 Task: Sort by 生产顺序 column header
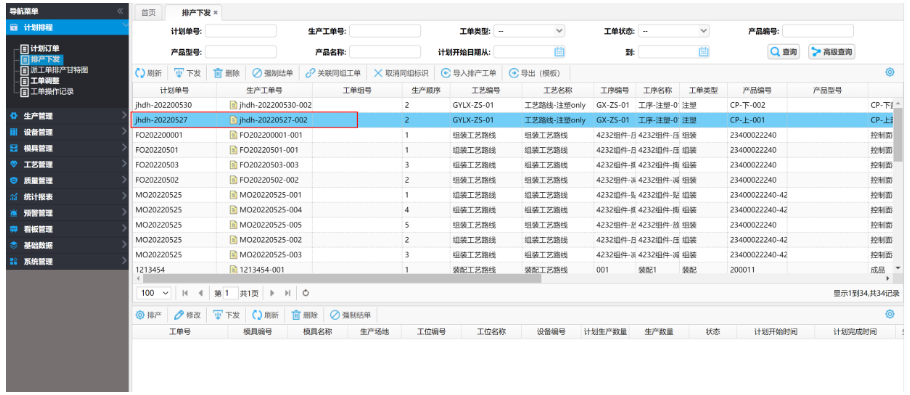[x=427, y=90]
